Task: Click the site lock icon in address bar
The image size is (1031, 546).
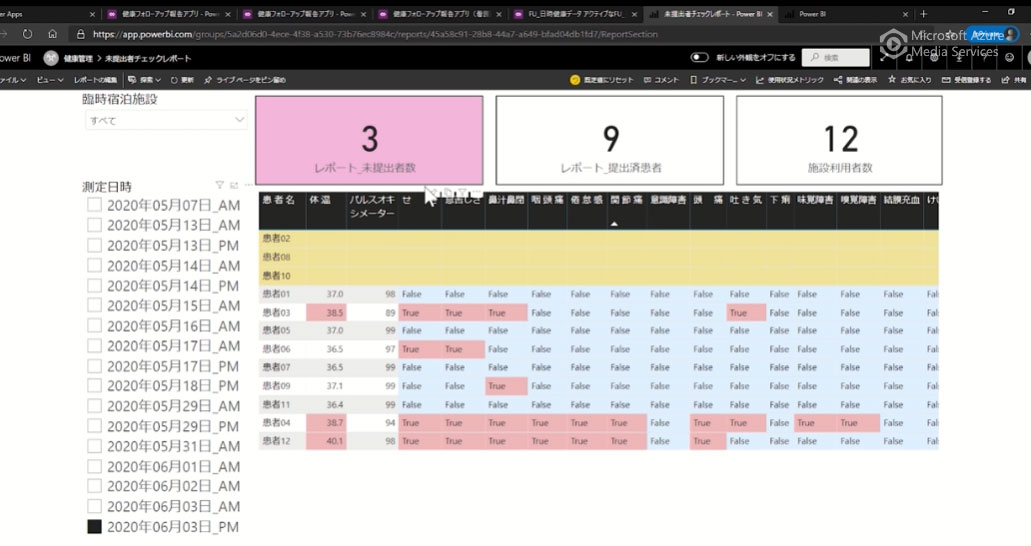Action: coord(80,34)
